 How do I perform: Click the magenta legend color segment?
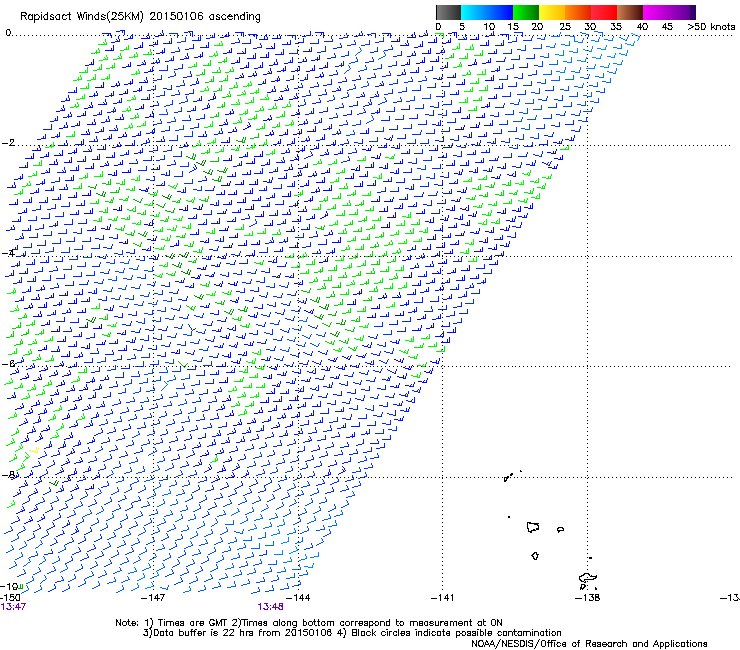[656, 12]
